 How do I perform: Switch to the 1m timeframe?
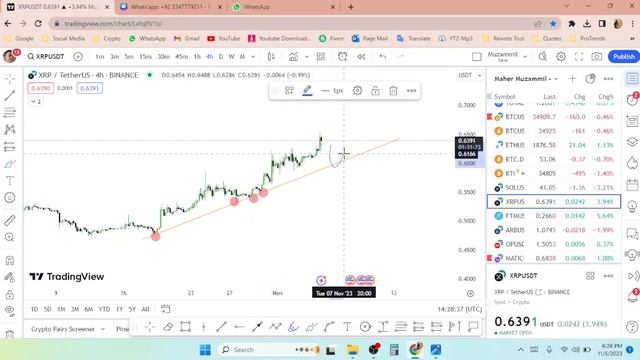[x=100, y=56]
